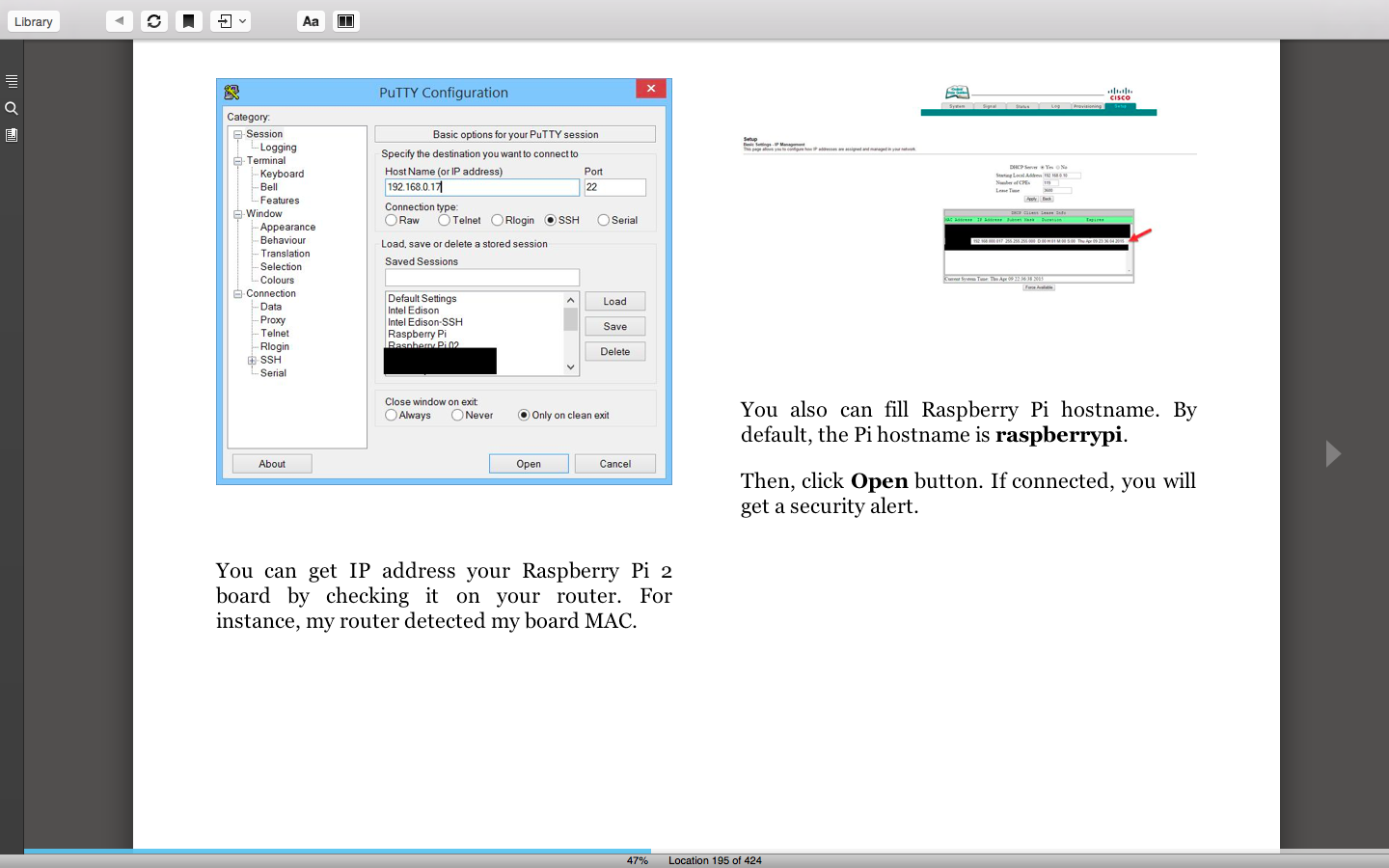Open the notebook icon in the sidebar
This screenshot has height=868, width=1389.
click(x=12, y=135)
